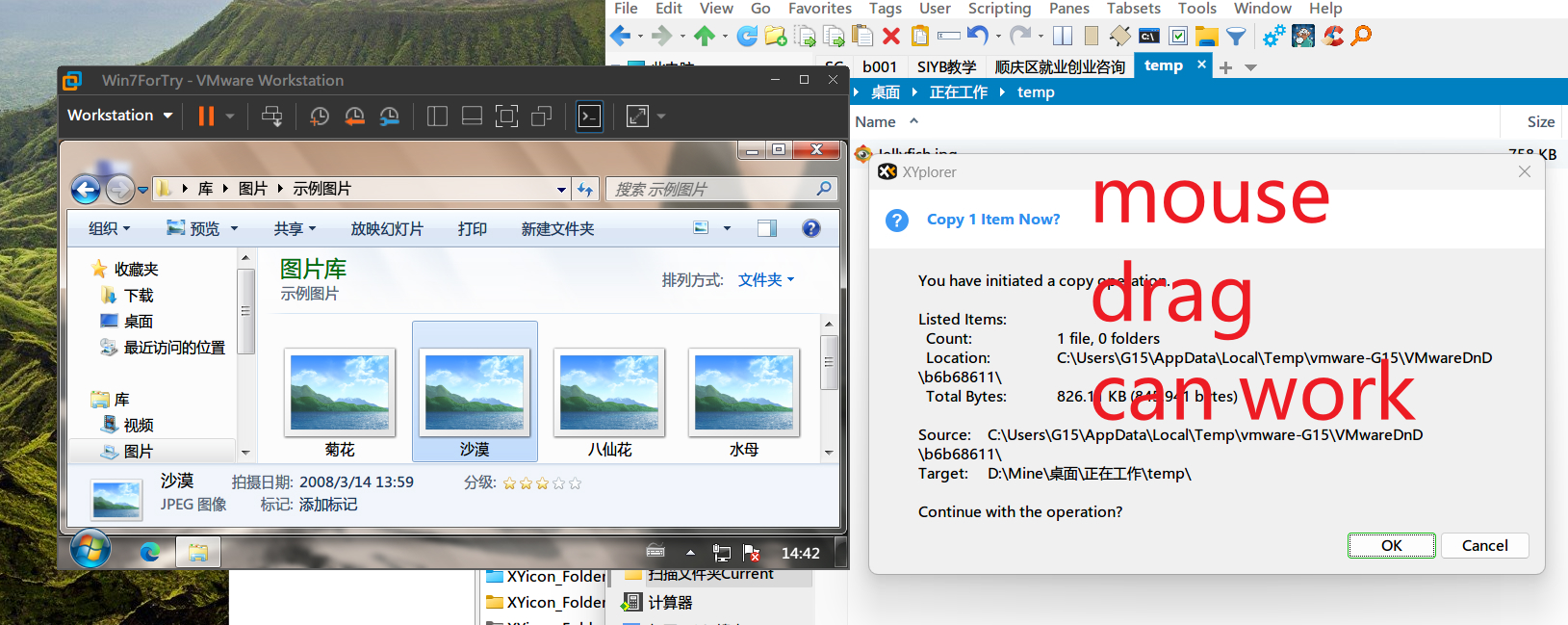The height and width of the screenshot is (625, 1568).
Task: Click XYplorer red X delete icon
Action: (891, 37)
